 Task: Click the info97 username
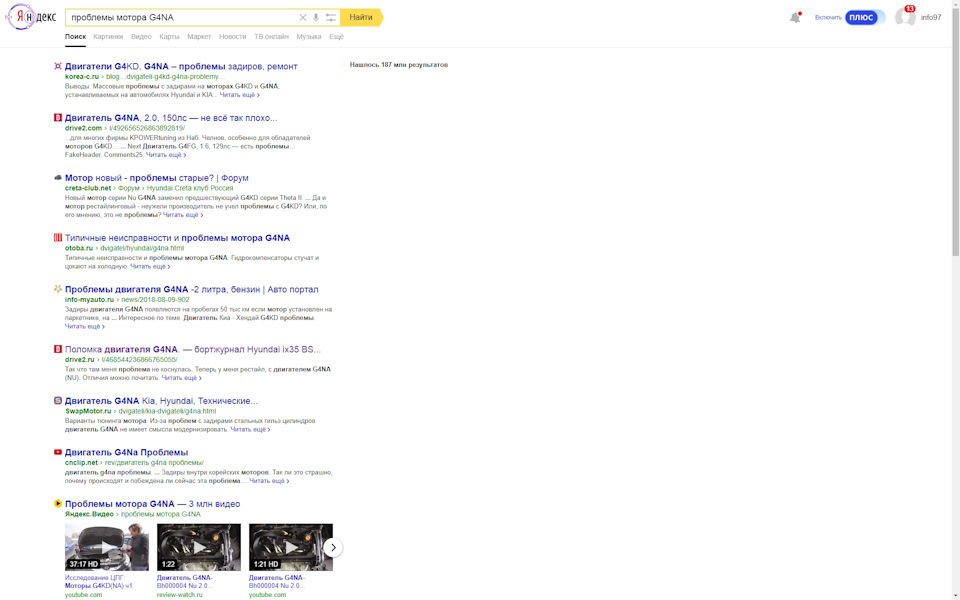tap(931, 18)
